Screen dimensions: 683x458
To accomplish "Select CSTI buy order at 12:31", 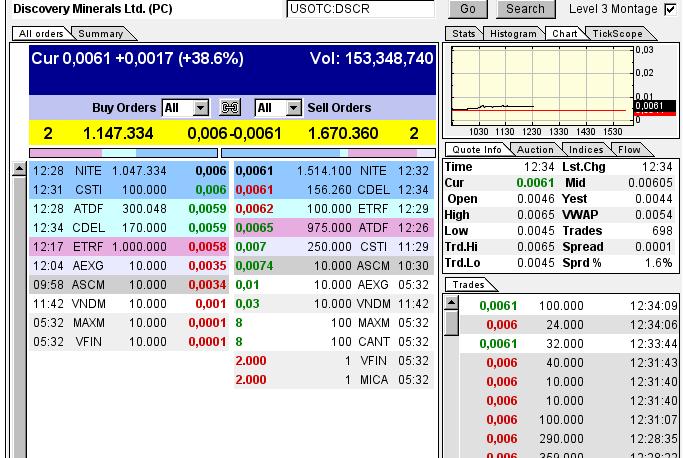I will [129, 190].
